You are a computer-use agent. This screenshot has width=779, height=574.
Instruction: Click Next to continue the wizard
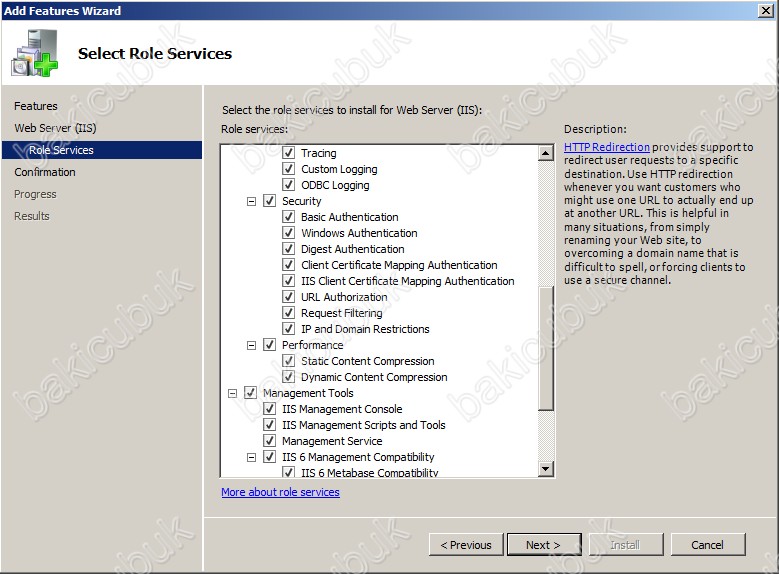tap(544, 545)
